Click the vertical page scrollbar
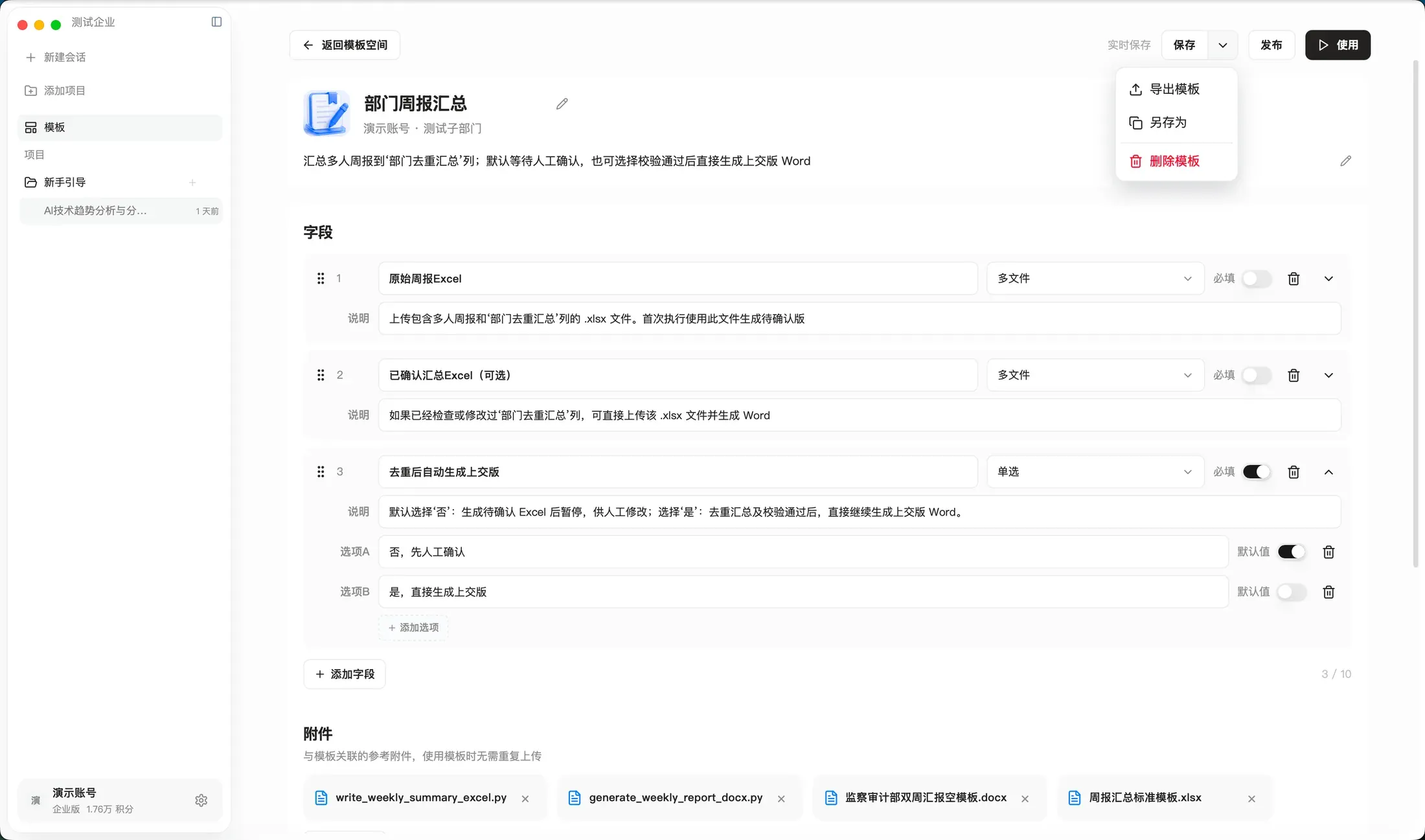The width and height of the screenshot is (1425, 840). 1415,314
